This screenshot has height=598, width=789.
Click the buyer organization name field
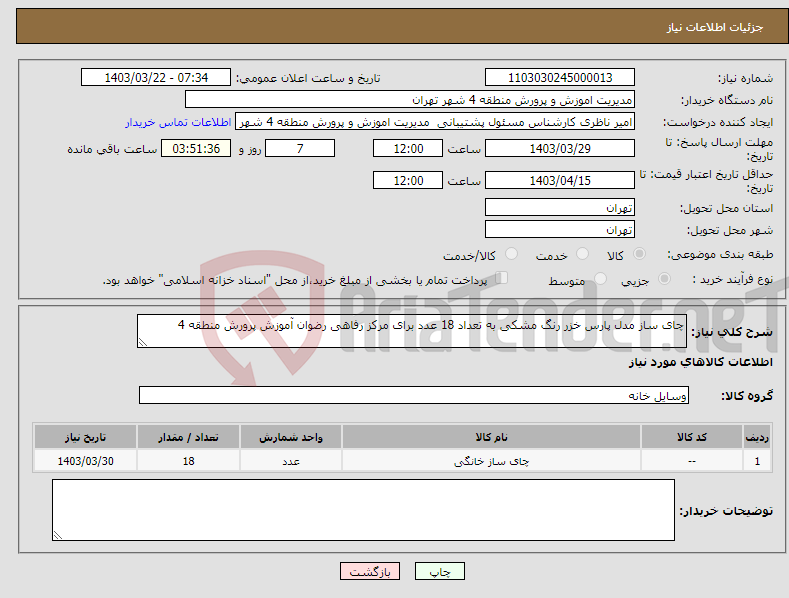(x=410, y=100)
